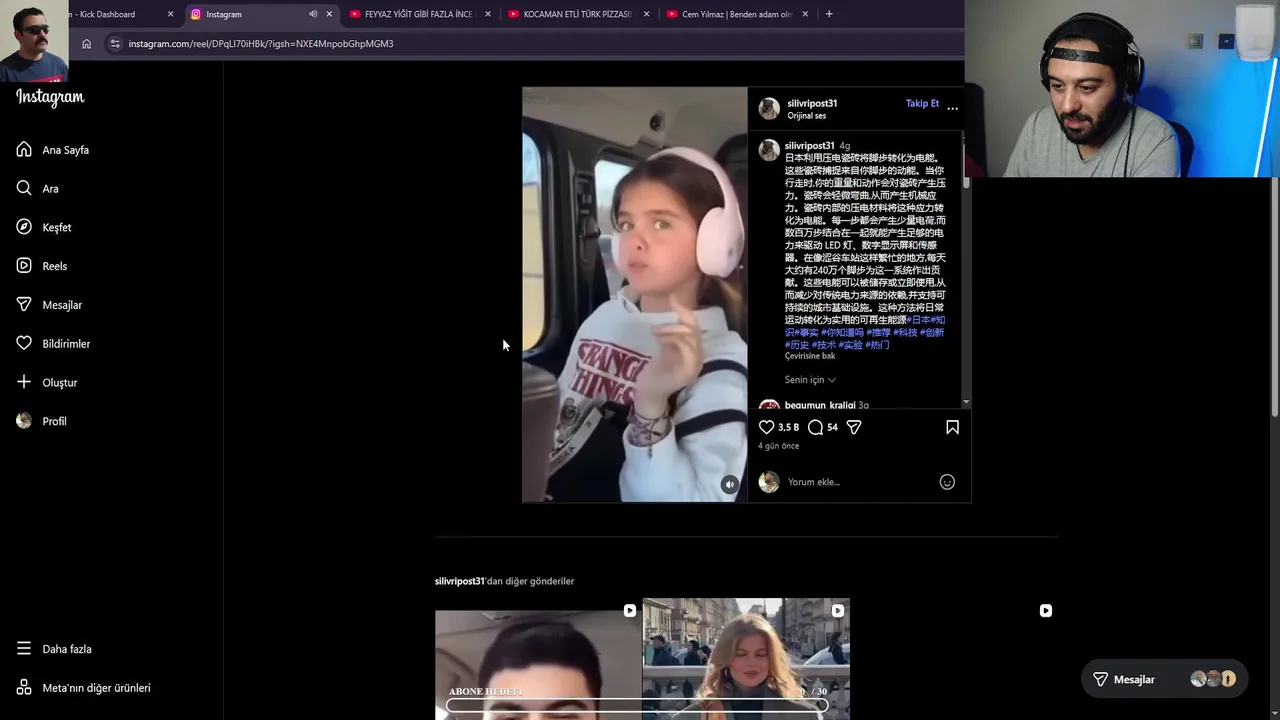Open the three-dot post options menu

tap(952, 108)
